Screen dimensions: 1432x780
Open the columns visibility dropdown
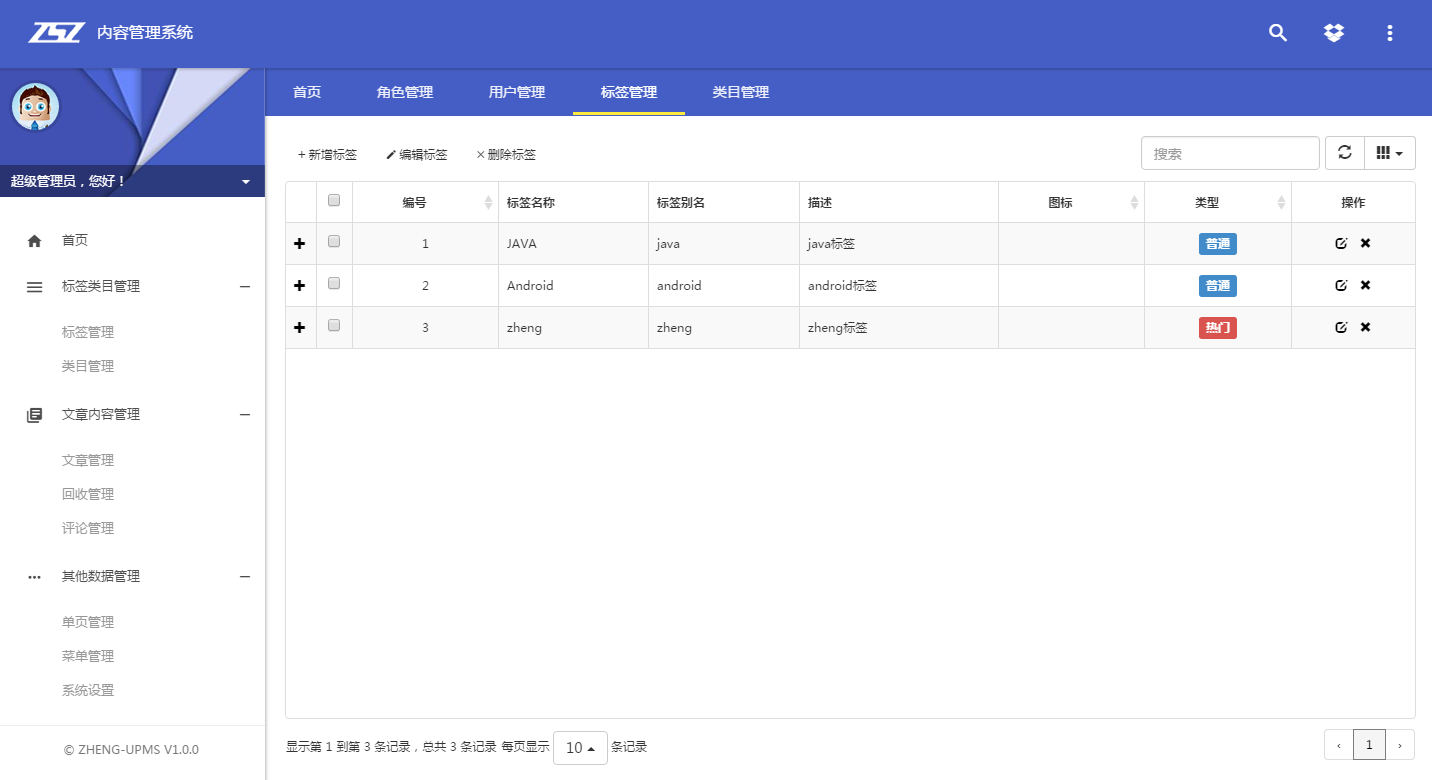(1390, 153)
